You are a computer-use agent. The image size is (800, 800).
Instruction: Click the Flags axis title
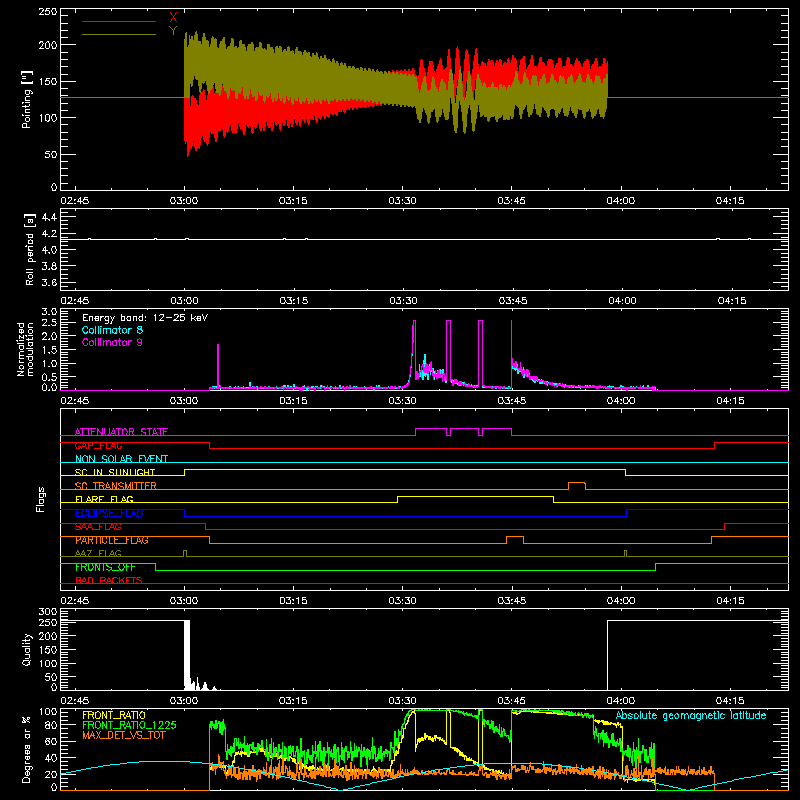(40, 499)
